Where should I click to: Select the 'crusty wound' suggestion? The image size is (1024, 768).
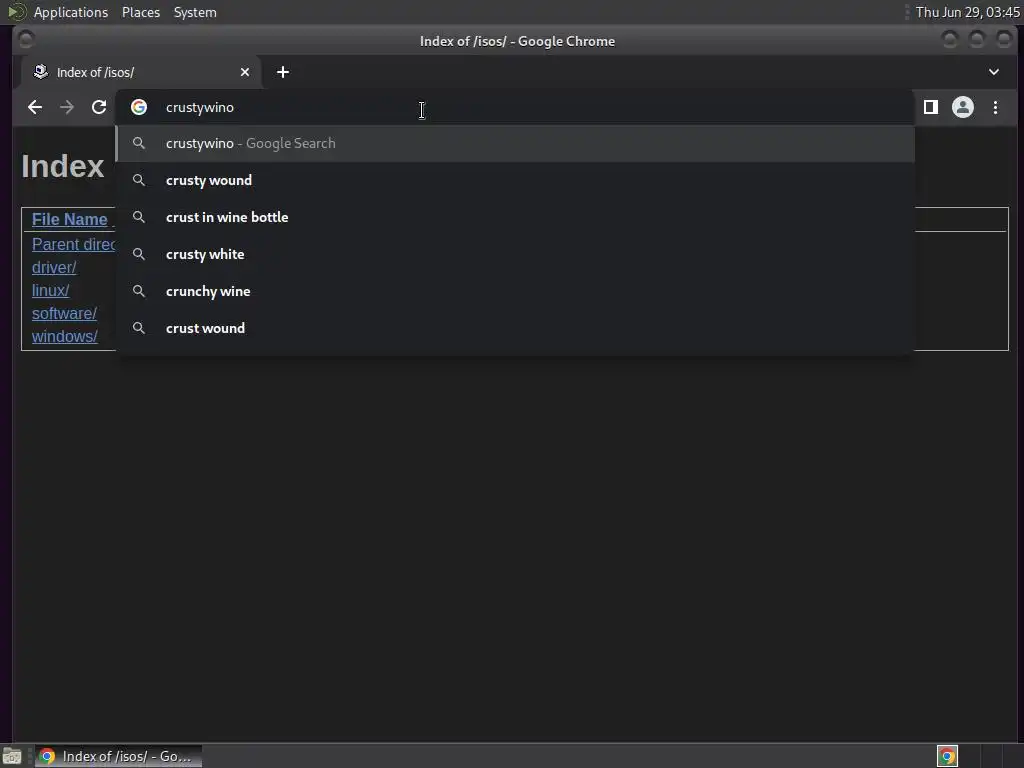pyautogui.click(x=515, y=180)
